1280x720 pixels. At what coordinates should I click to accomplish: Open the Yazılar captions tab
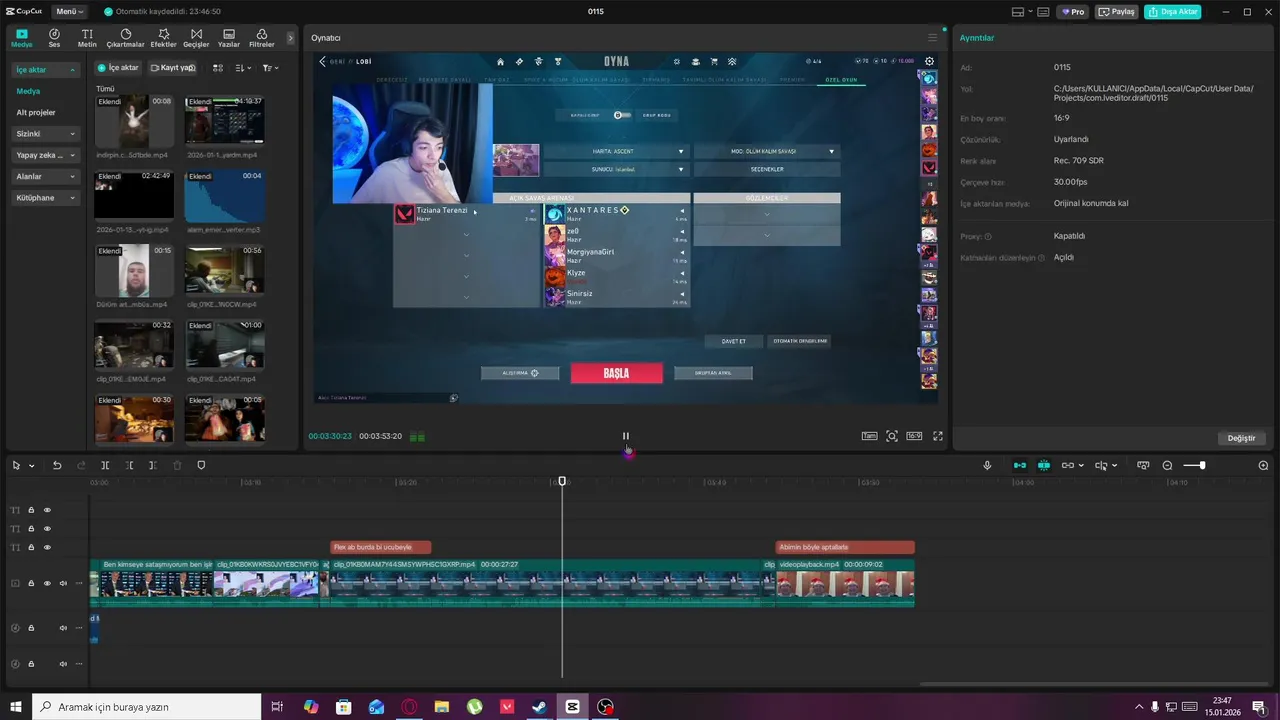point(229,38)
